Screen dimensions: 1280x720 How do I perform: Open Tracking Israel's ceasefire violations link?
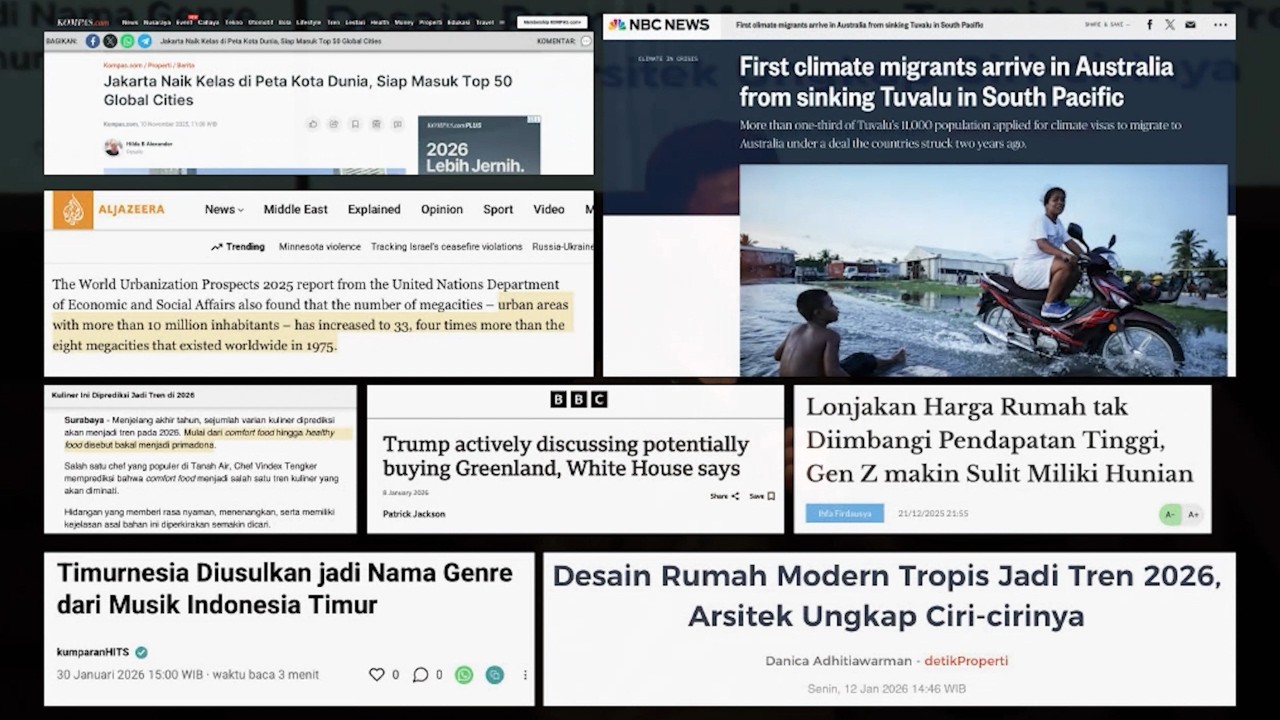447,247
